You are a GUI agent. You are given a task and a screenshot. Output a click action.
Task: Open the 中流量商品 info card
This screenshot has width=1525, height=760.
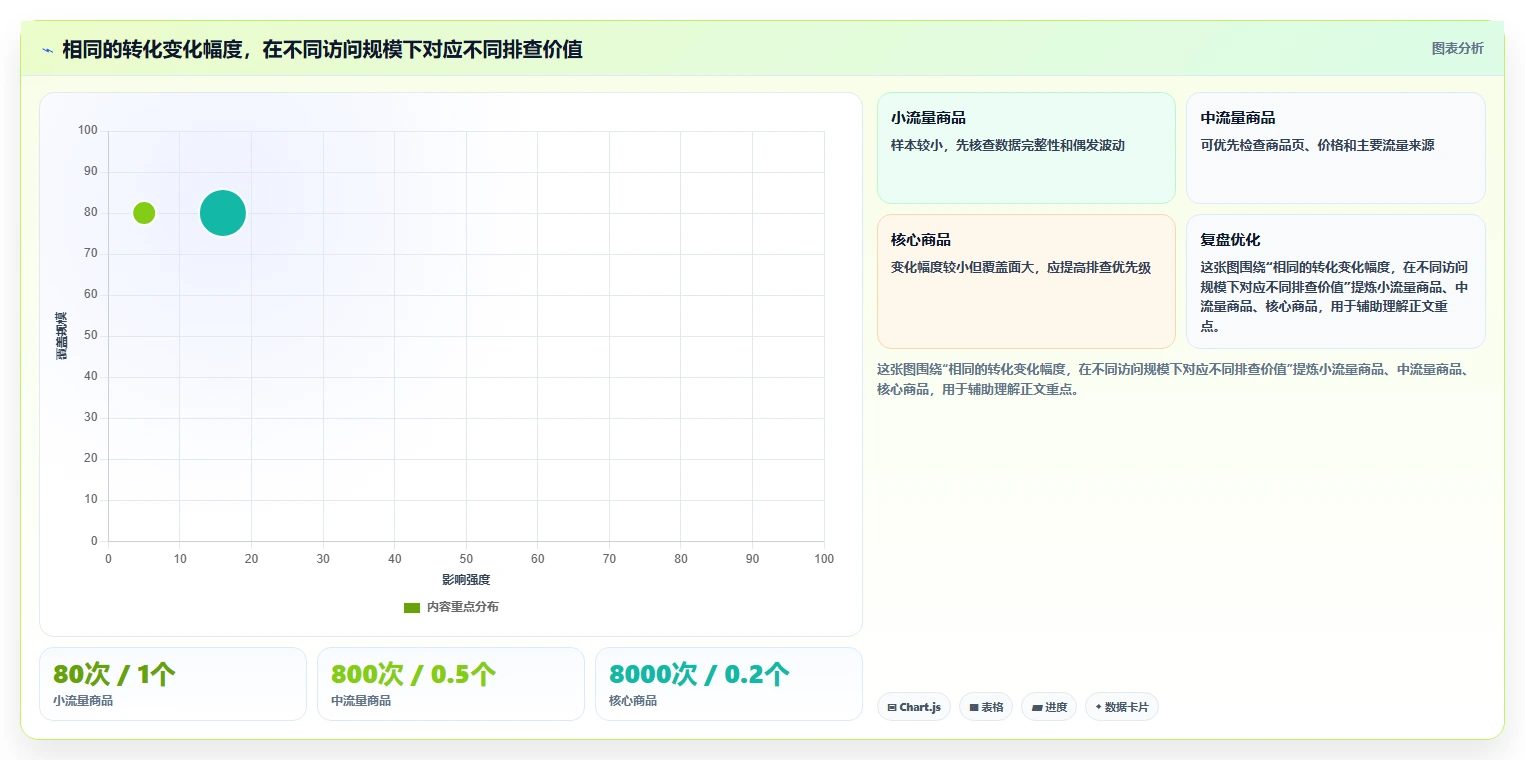pyautogui.click(x=1335, y=148)
